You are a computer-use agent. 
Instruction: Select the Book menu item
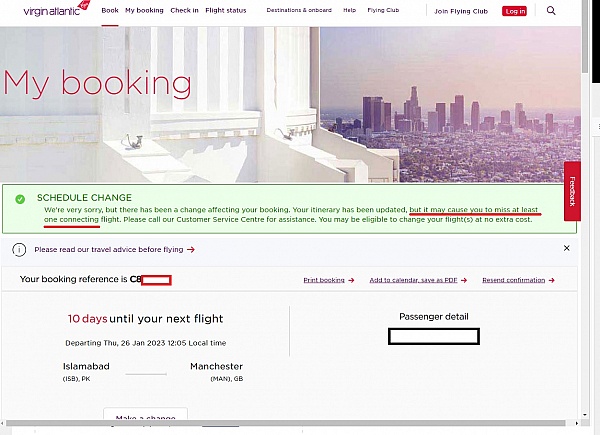click(110, 10)
